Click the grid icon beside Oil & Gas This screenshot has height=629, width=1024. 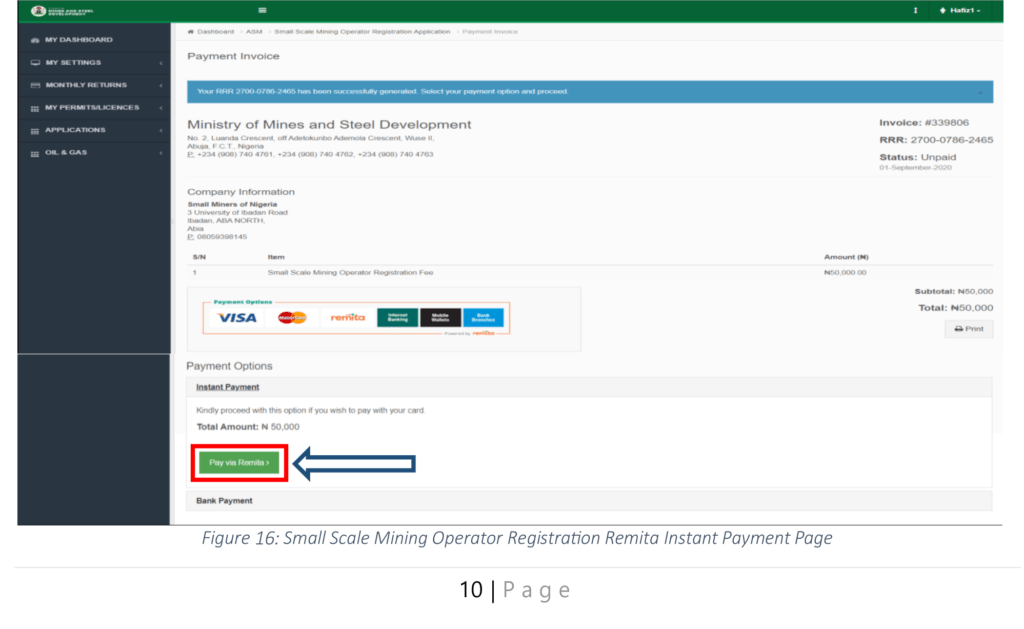35,153
